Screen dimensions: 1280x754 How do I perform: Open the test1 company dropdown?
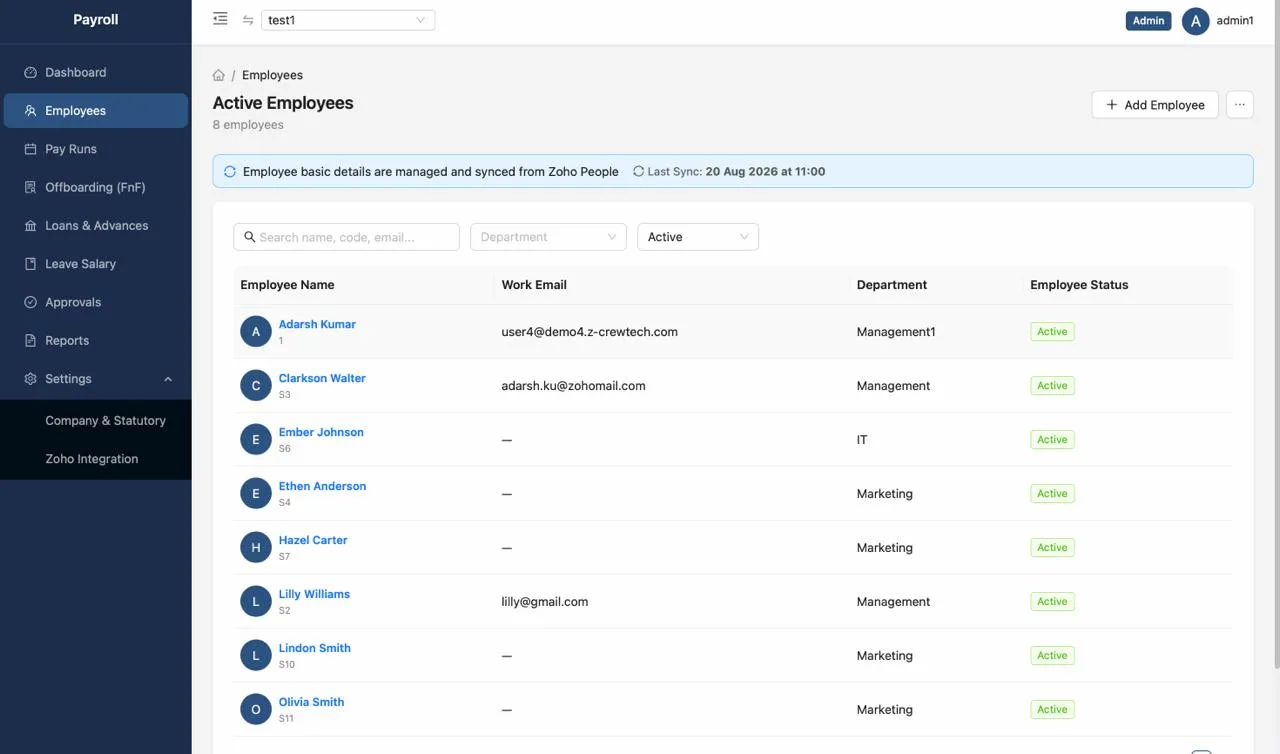pyautogui.click(x=348, y=20)
